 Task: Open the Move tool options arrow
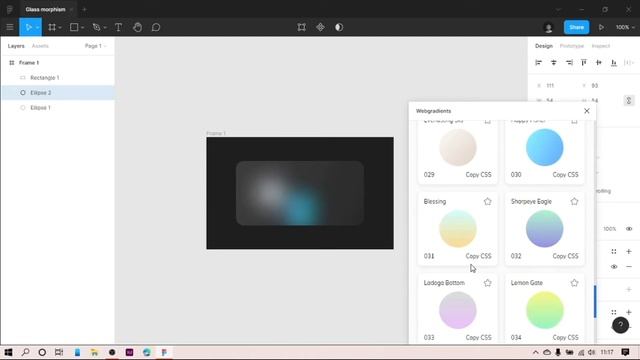[38, 28]
